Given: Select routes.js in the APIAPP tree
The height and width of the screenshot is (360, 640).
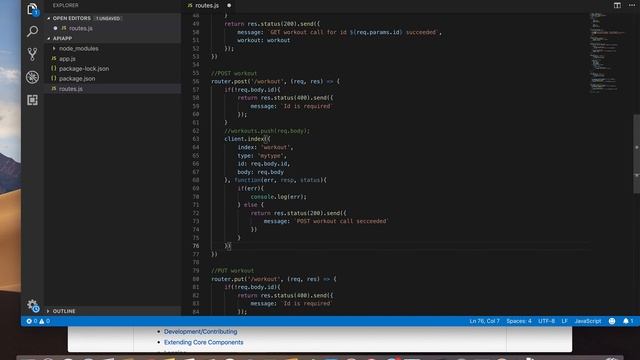Looking at the screenshot, I should click(x=71, y=89).
